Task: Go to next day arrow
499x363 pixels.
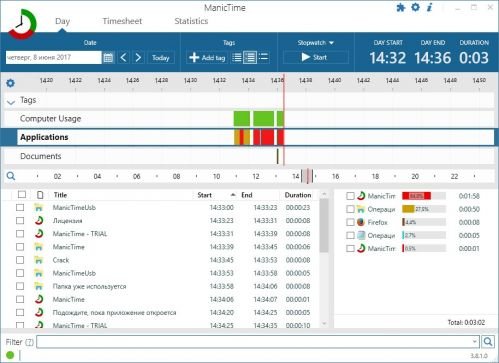Action: point(138,57)
